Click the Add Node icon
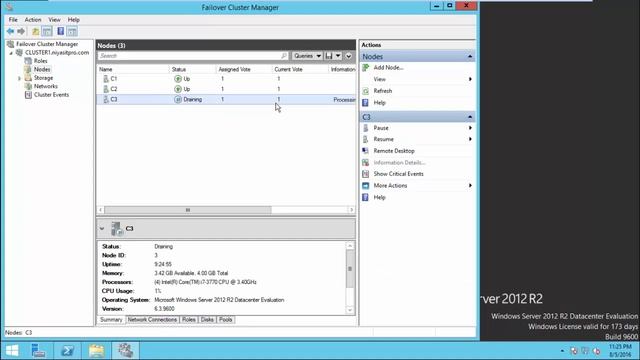This screenshot has height=360, width=640. pos(366,68)
